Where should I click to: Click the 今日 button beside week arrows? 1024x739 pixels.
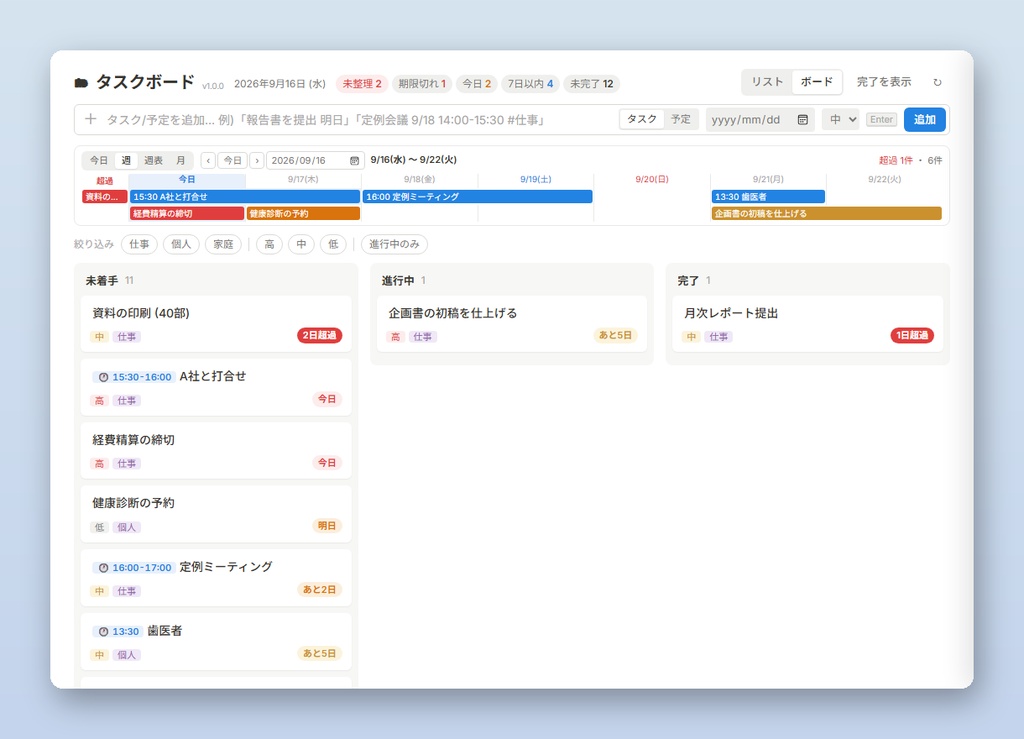232,161
